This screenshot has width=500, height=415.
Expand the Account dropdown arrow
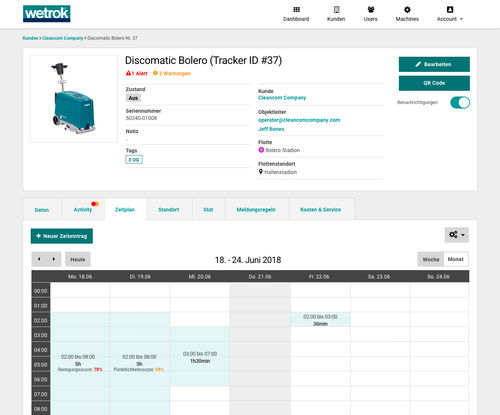click(461, 19)
